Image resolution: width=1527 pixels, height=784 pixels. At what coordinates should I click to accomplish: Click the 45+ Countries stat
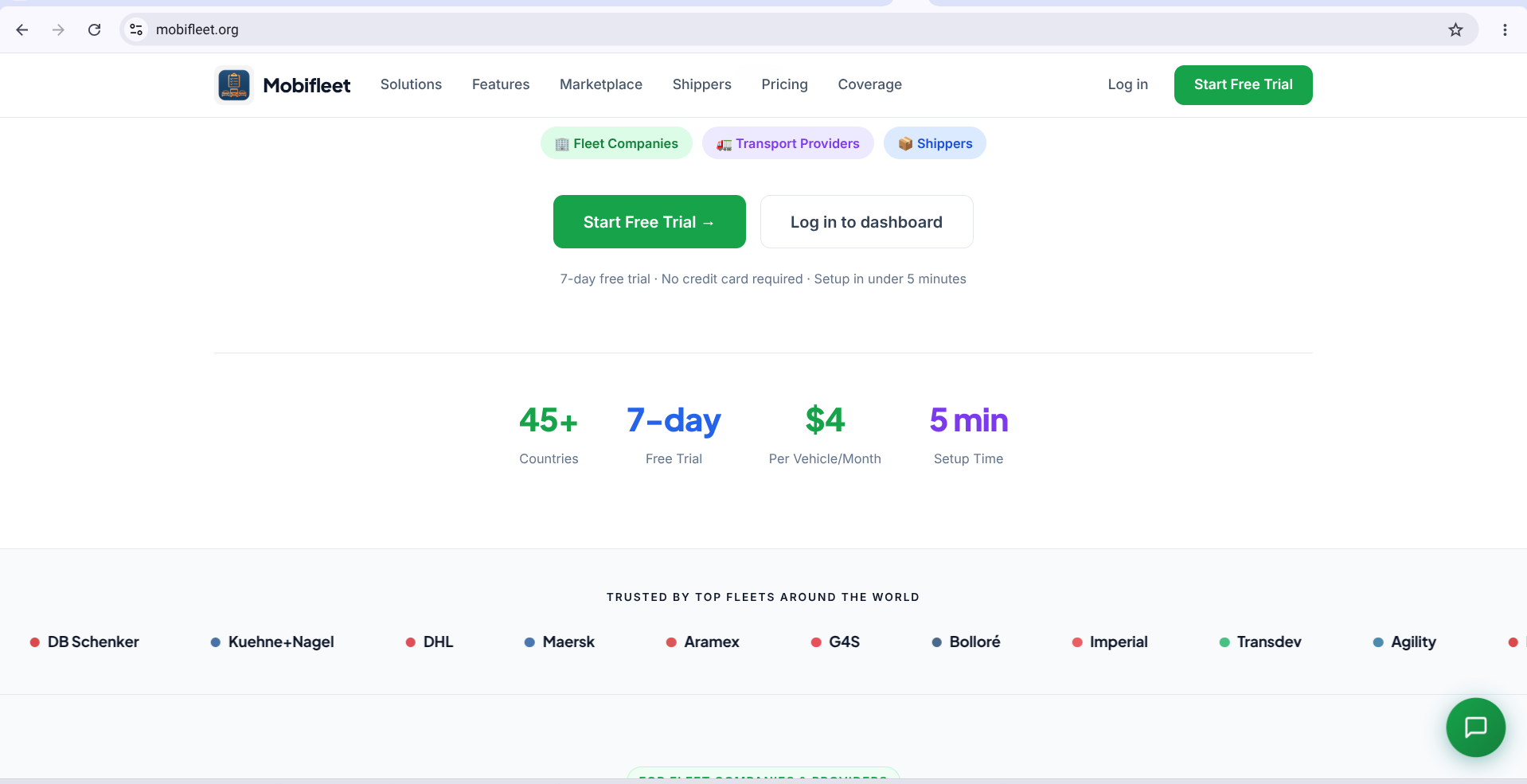(x=549, y=435)
